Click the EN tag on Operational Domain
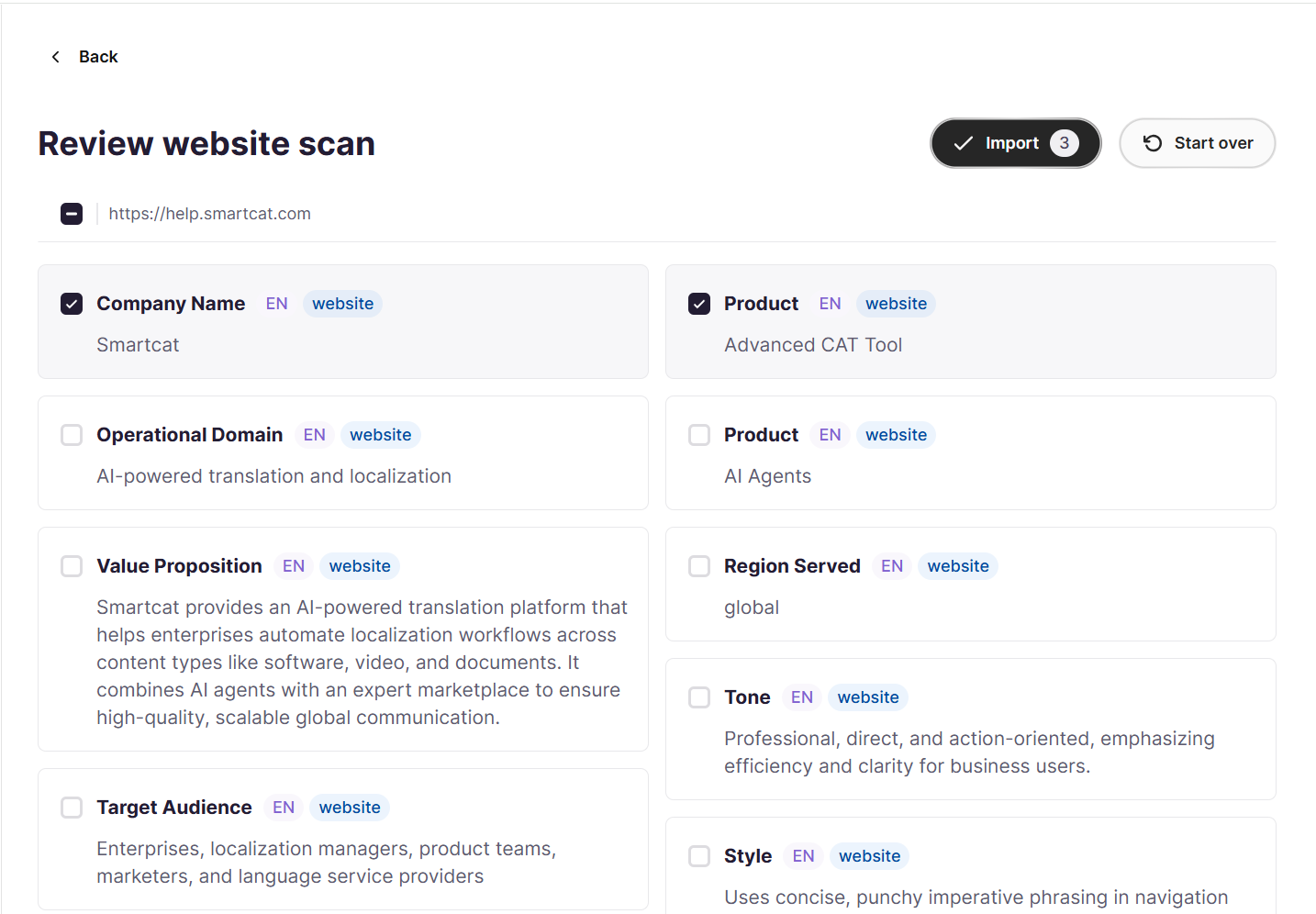The image size is (1316, 914). 315,435
